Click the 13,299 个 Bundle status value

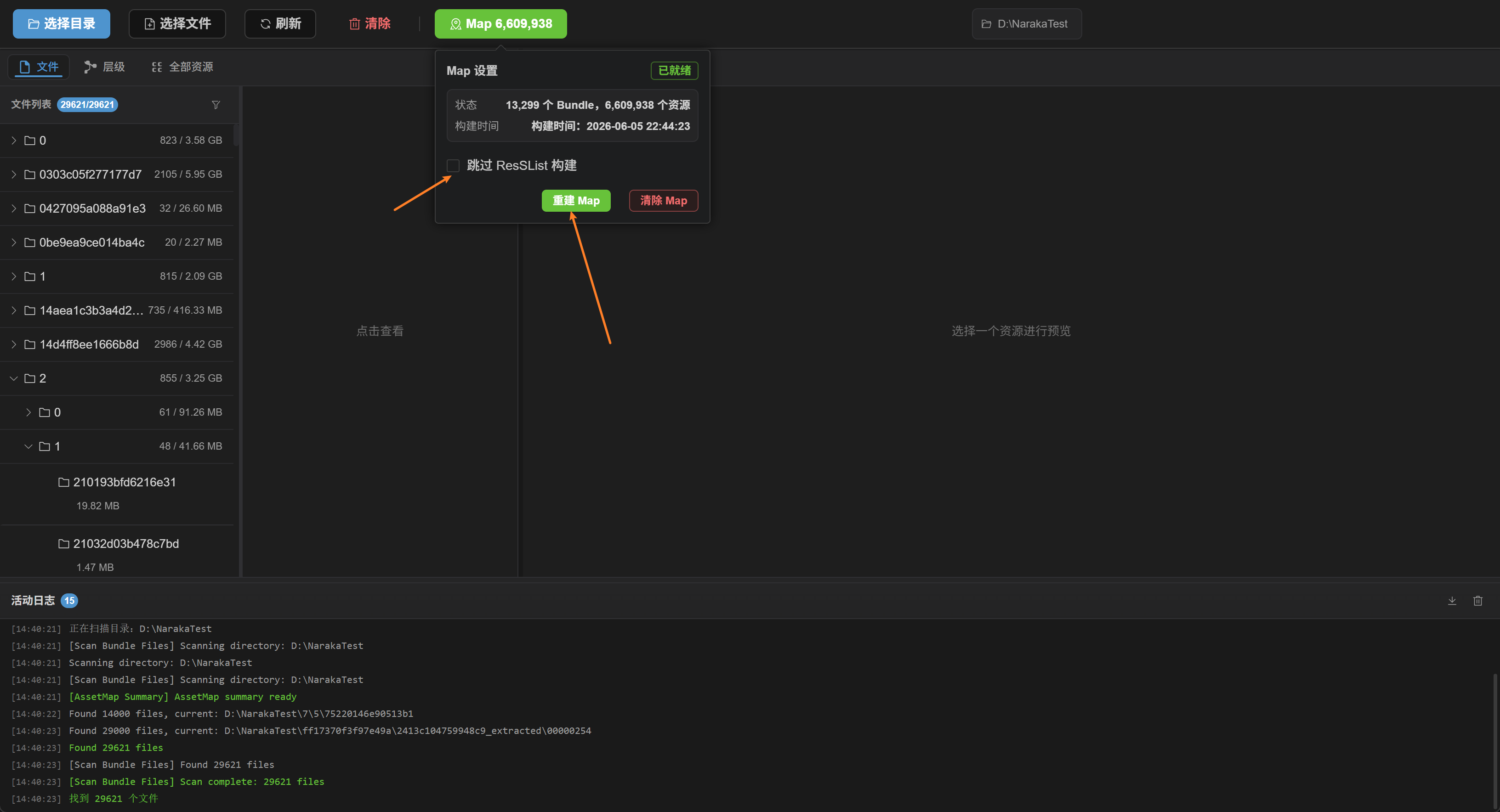(598, 105)
